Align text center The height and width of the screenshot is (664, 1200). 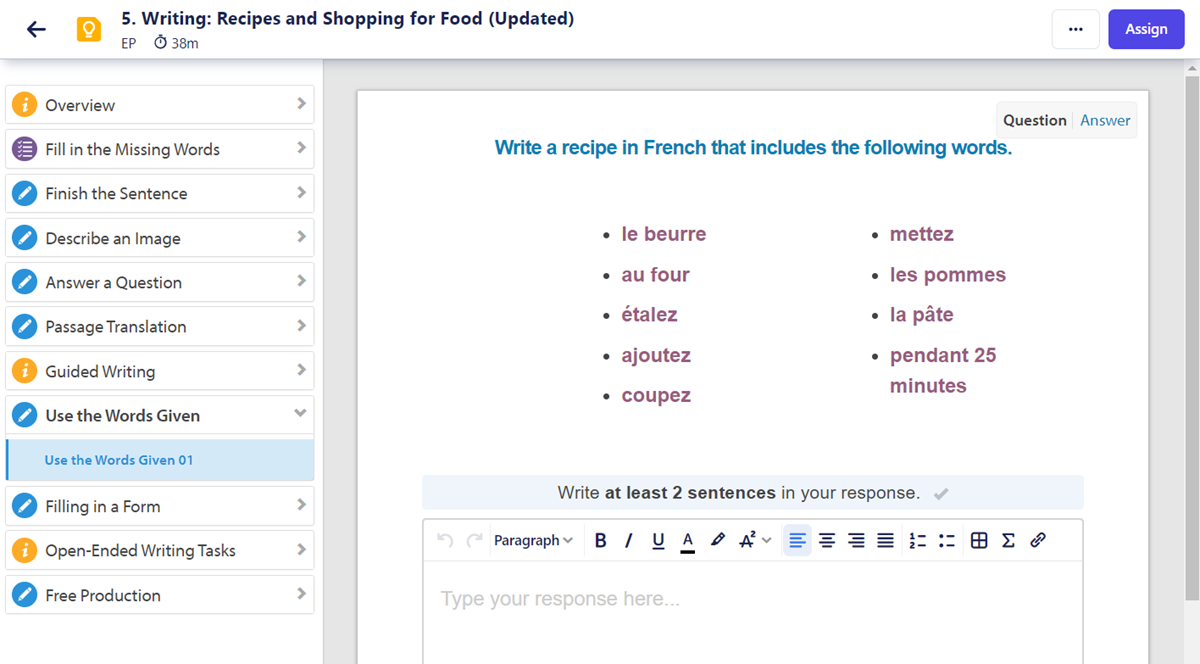click(x=827, y=540)
